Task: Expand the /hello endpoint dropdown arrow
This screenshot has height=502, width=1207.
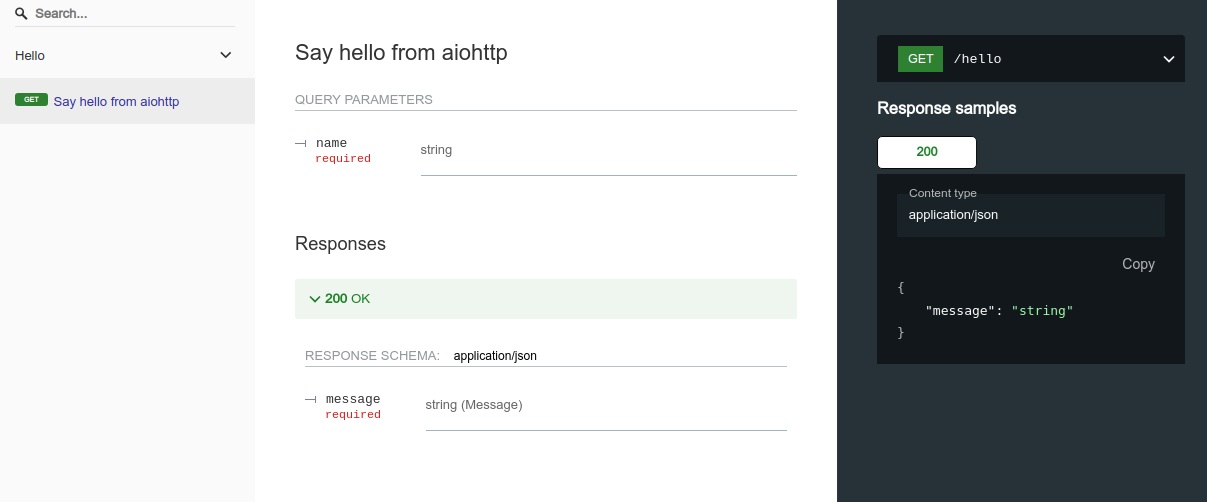Action: [x=1168, y=59]
